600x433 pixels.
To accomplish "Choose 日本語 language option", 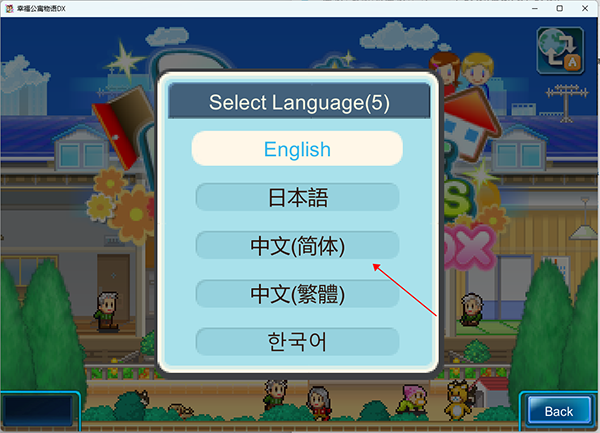I will coord(297,197).
